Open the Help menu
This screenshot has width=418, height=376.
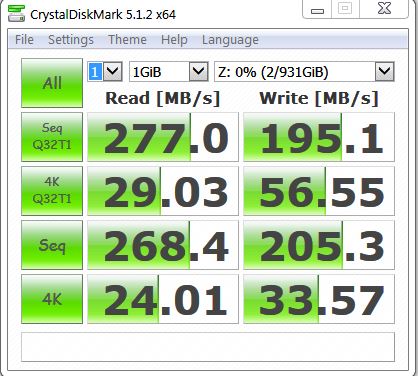[x=174, y=40]
